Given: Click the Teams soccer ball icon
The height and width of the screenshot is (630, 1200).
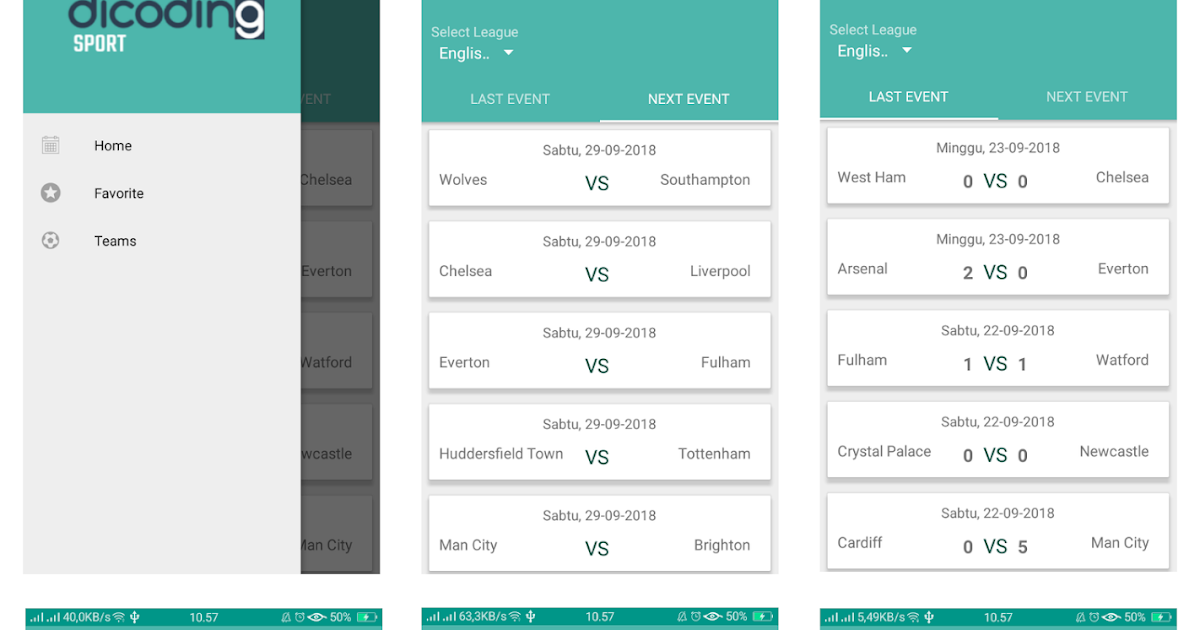Looking at the screenshot, I should (51, 241).
